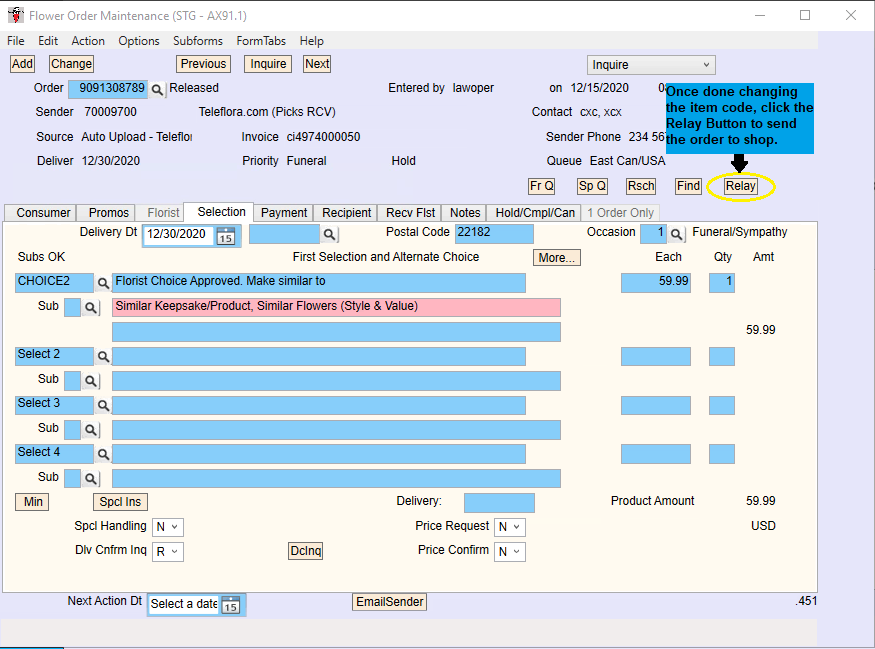Click the Flower Order Maintenance app icon

click(x=16, y=15)
